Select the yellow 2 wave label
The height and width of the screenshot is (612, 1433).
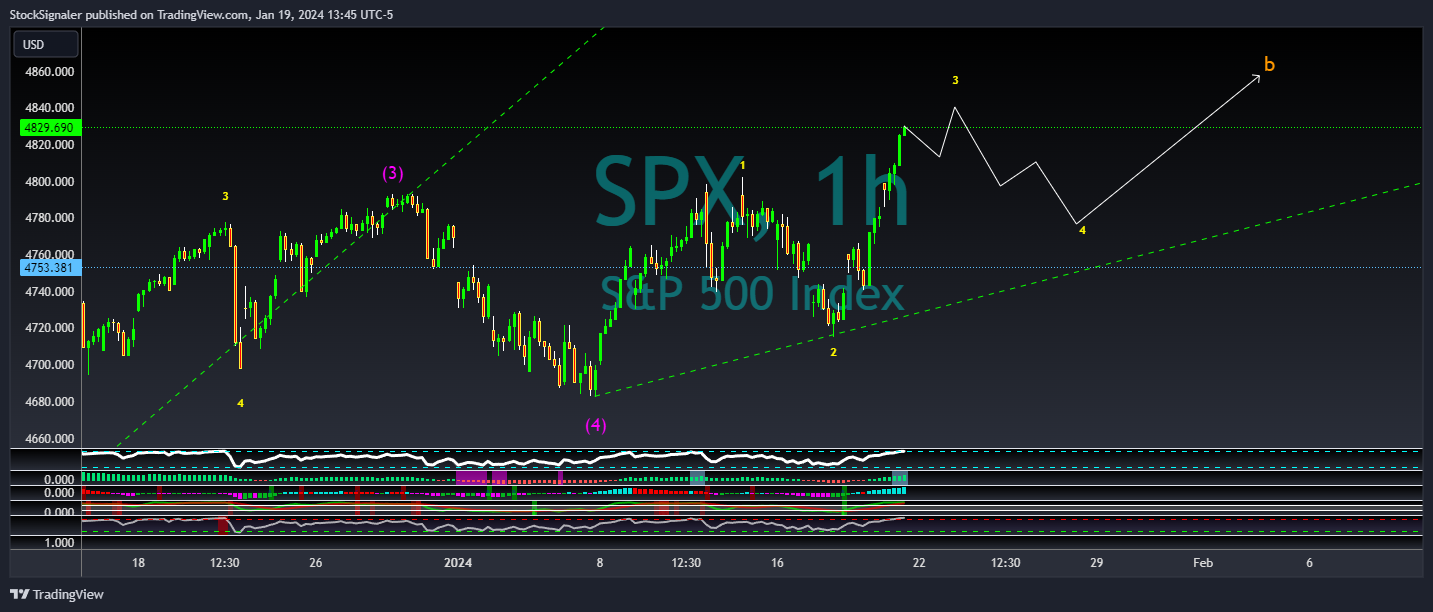click(x=833, y=352)
